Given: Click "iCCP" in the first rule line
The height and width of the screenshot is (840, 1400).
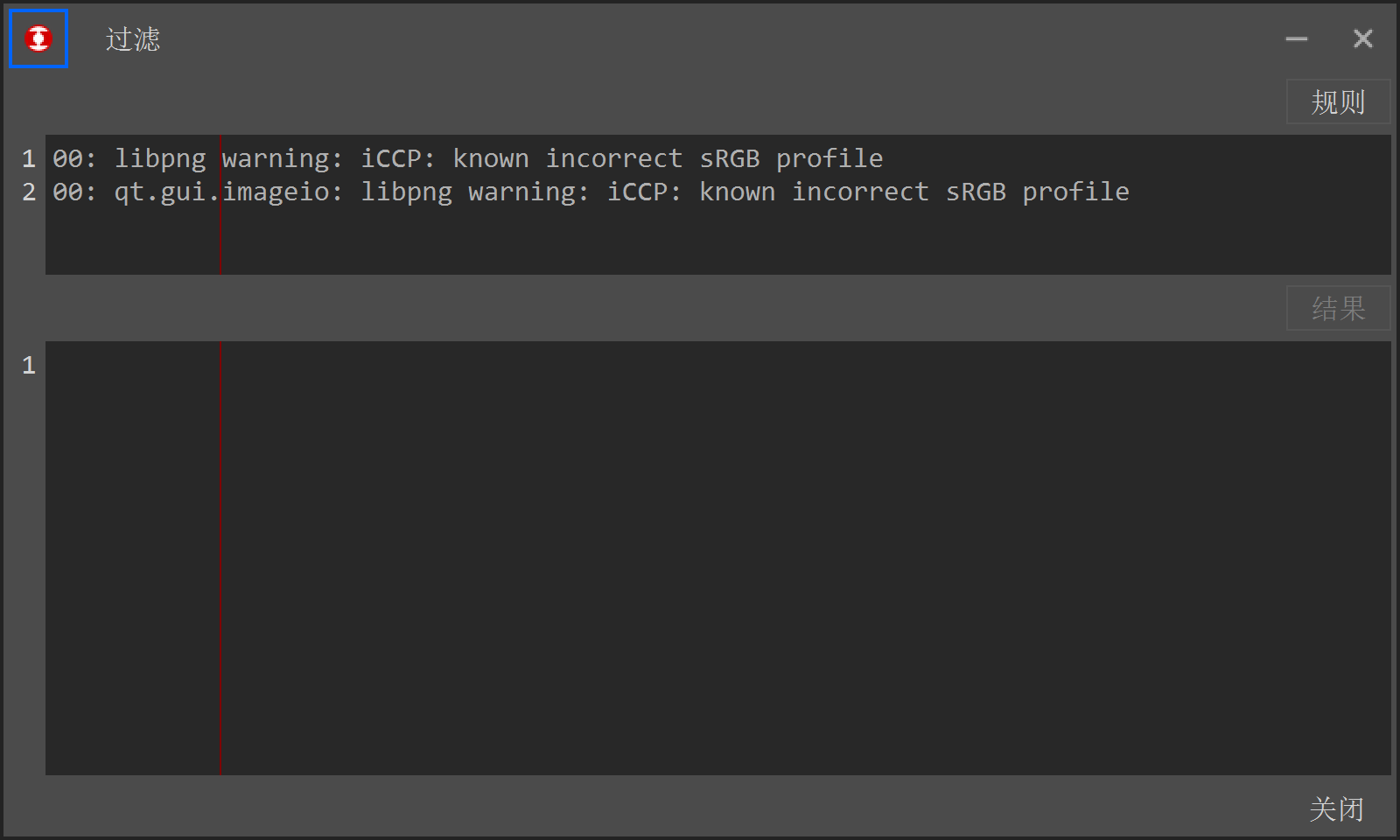Looking at the screenshot, I should coord(391,158).
